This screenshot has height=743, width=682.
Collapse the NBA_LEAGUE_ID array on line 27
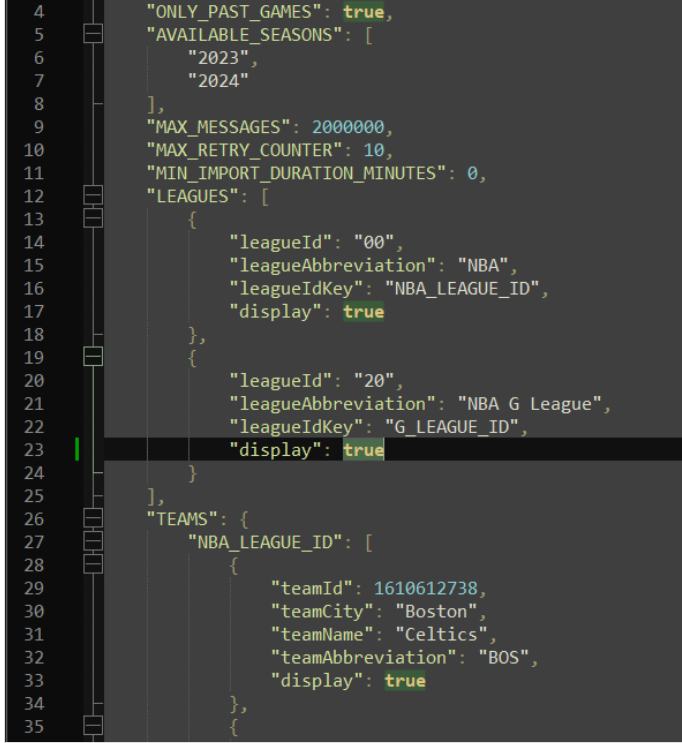click(93, 541)
